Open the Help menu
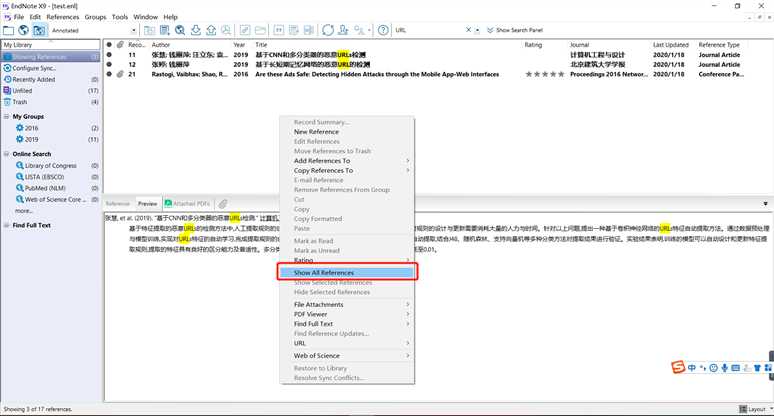This screenshot has width=774, height=416. 170,17
